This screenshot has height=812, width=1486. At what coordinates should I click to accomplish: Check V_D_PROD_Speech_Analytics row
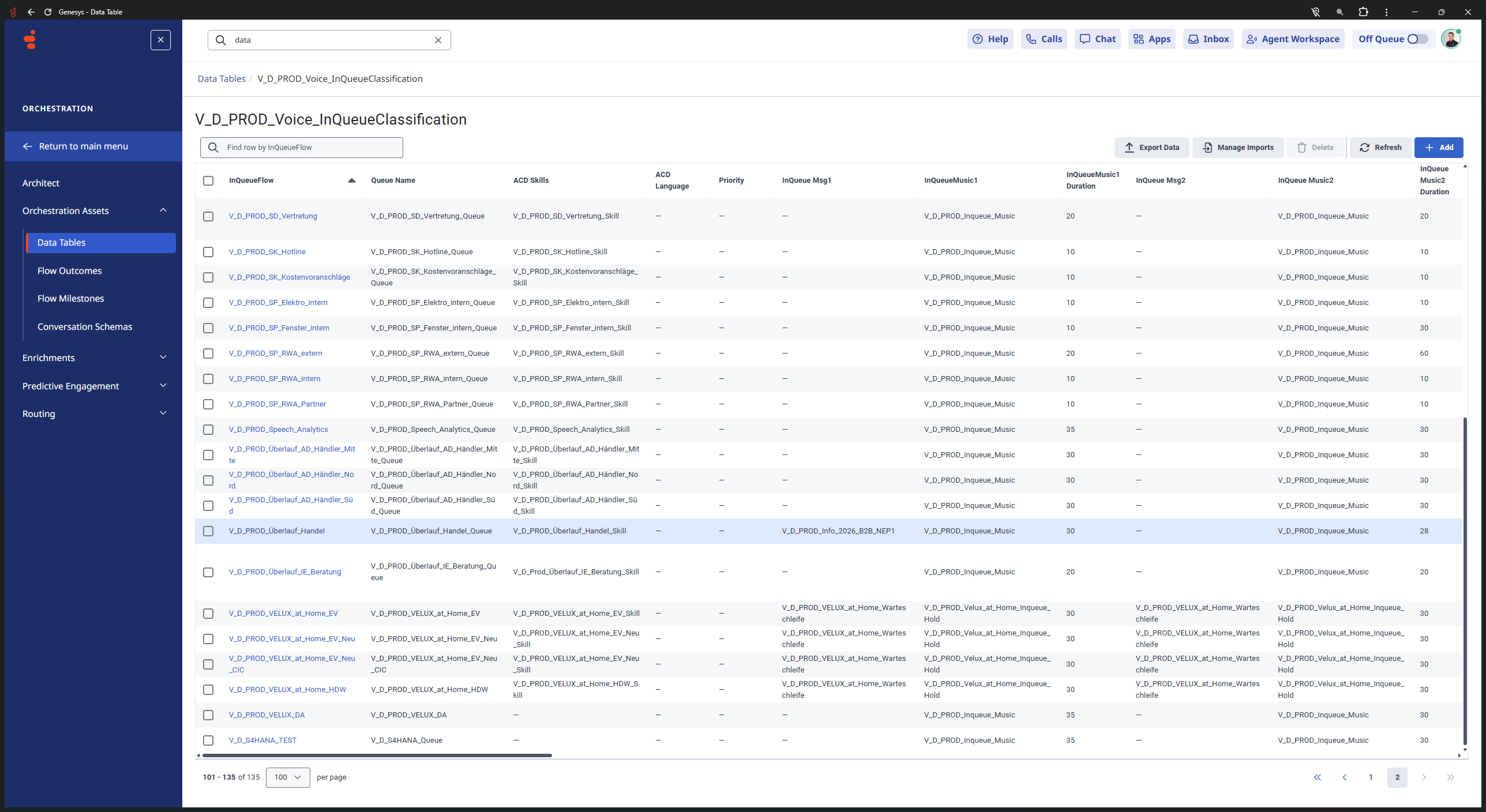pos(208,430)
